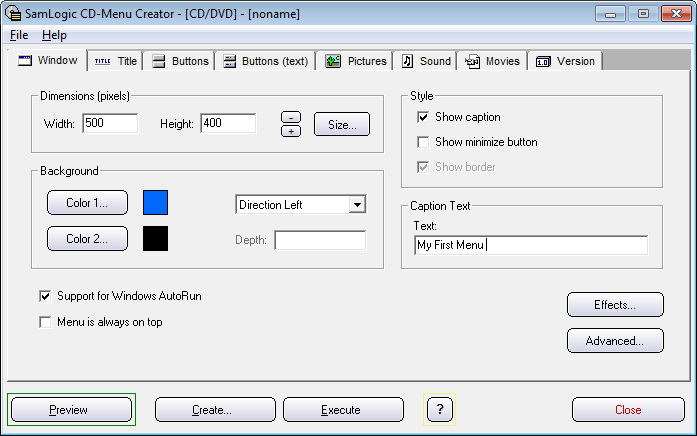697x436 pixels.
Task: Click the Depth input field
Action: point(320,240)
